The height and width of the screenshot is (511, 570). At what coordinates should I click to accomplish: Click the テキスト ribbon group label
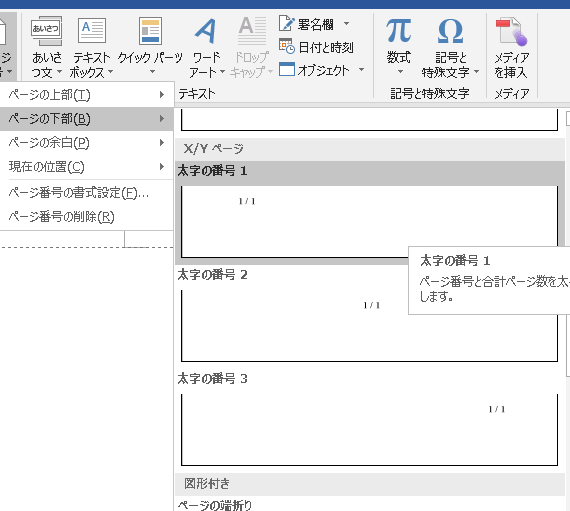point(197,94)
